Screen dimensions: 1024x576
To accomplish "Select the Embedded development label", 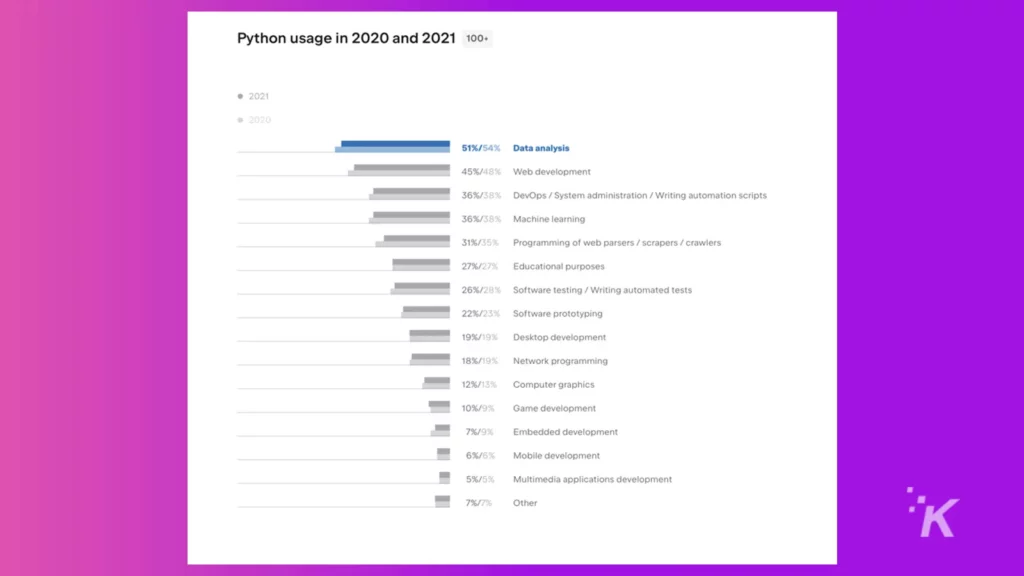I will tap(566, 432).
